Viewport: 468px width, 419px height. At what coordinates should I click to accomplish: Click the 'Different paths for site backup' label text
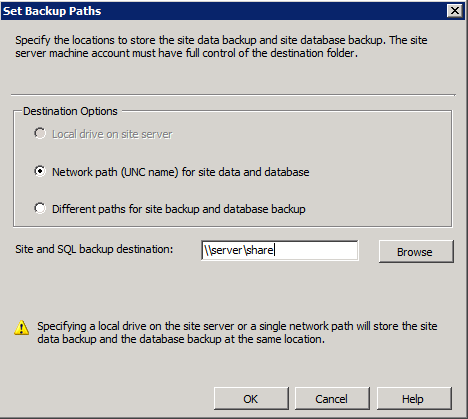[x=179, y=209]
